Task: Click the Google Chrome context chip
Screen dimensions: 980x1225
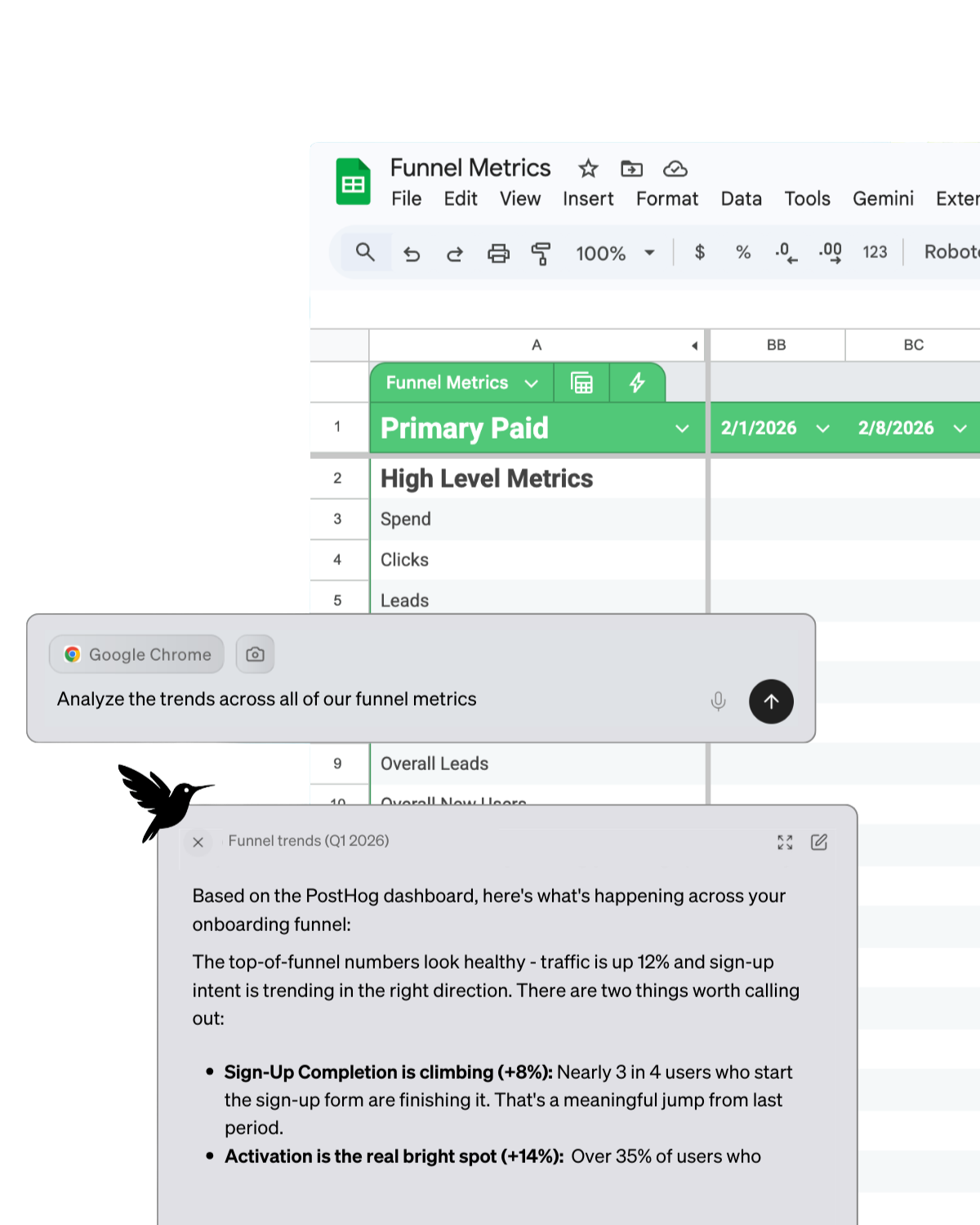Action: pos(136,654)
